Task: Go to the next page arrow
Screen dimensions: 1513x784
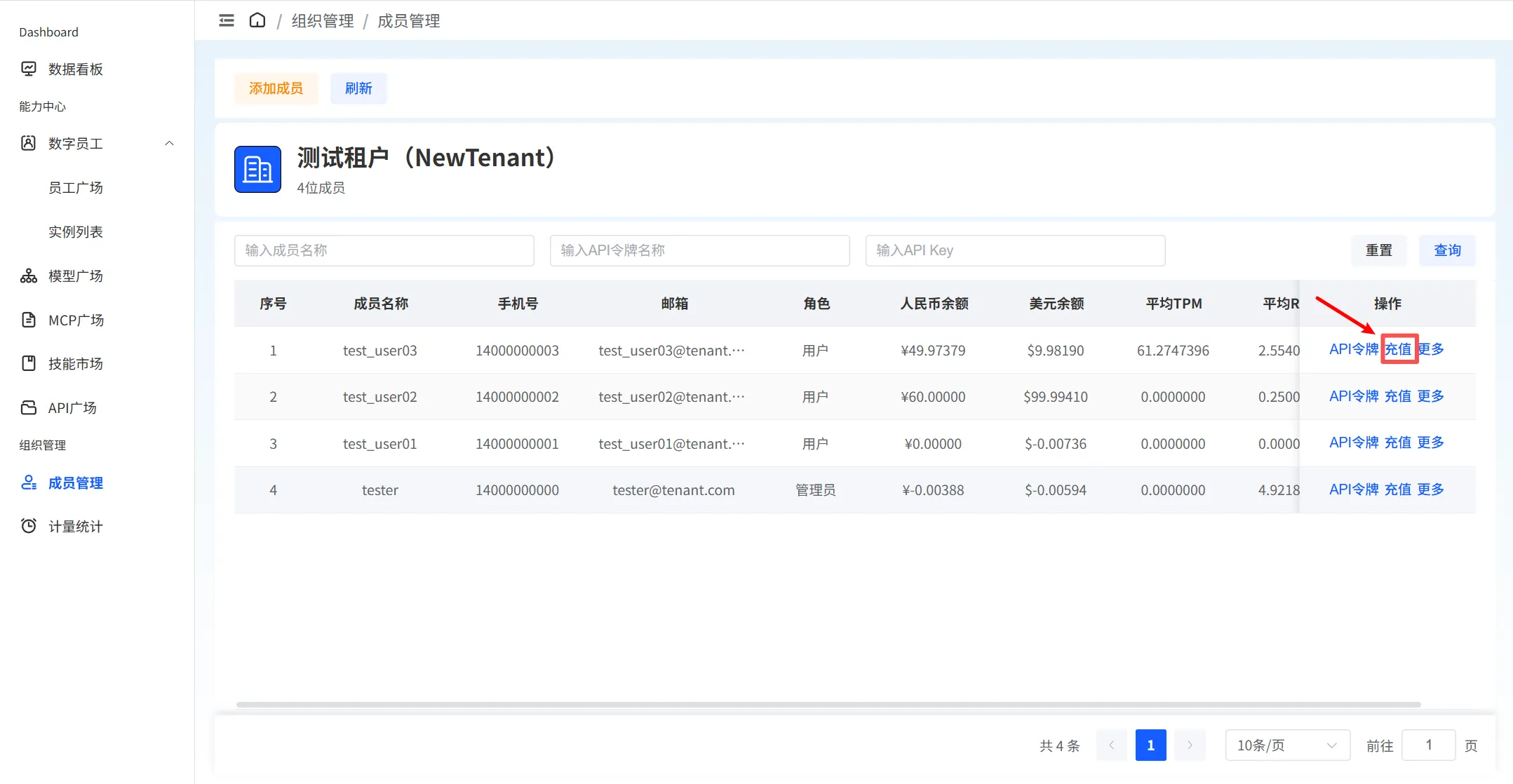Action: click(x=1190, y=745)
